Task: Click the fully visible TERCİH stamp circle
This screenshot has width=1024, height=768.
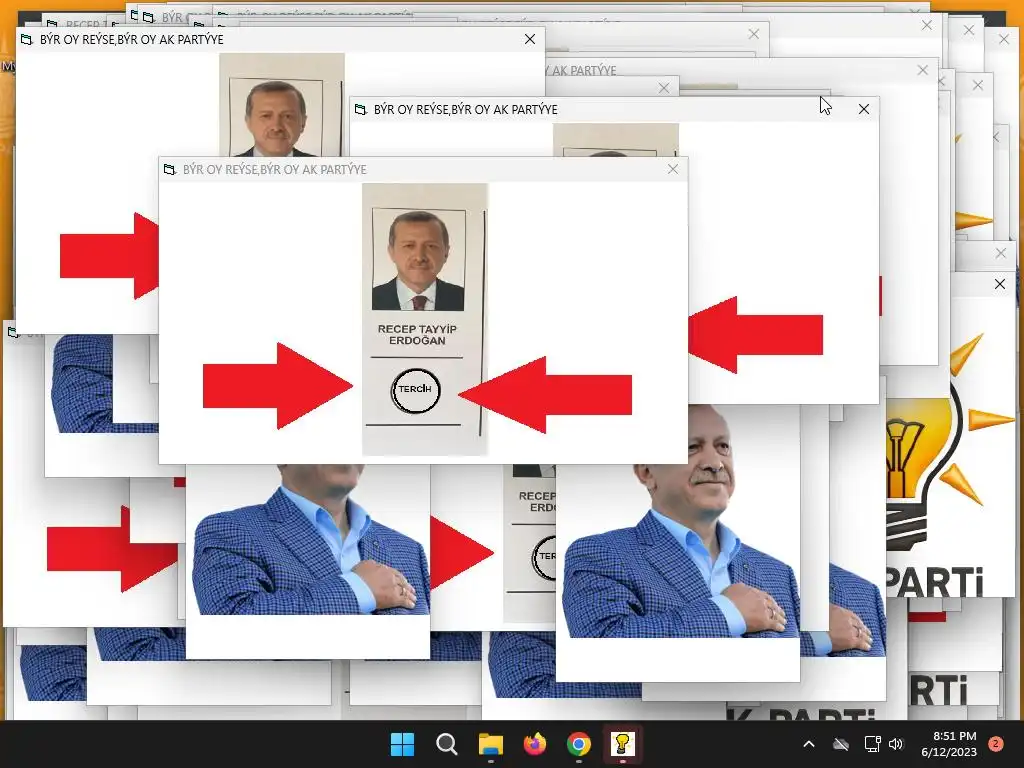Action: tap(415, 391)
